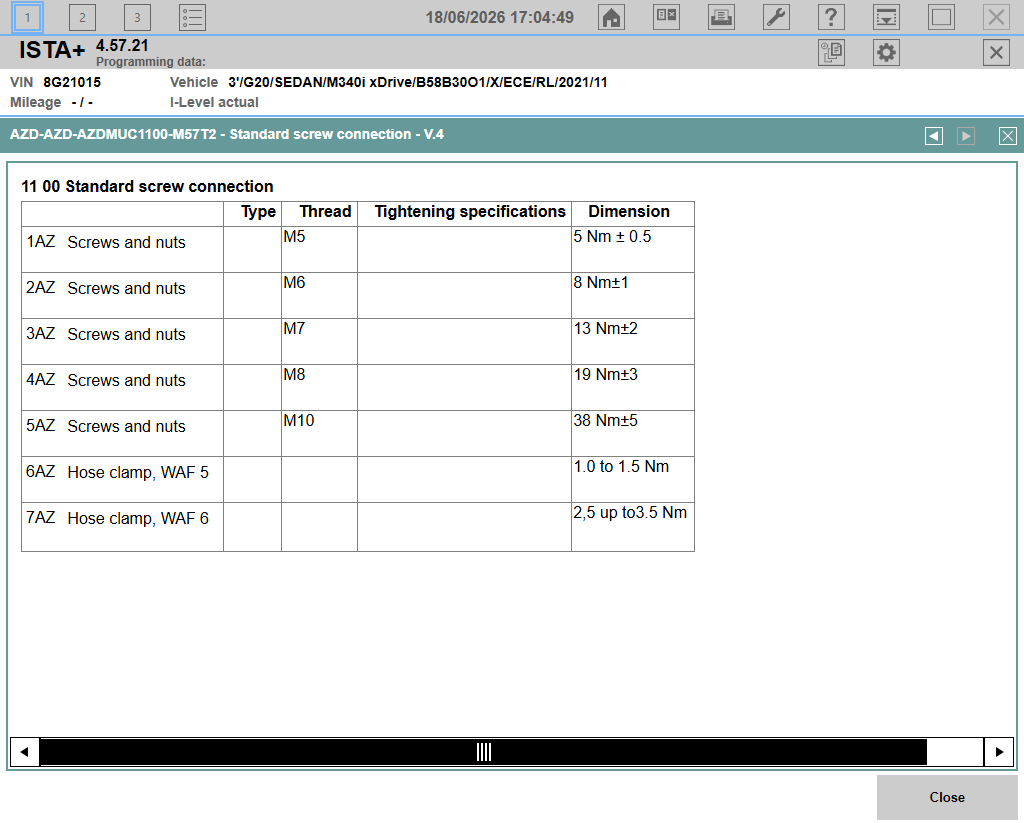The height and width of the screenshot is (823, 1024).
Task: Close the ISTA+ session with the X
Action: tap(996, 52)
